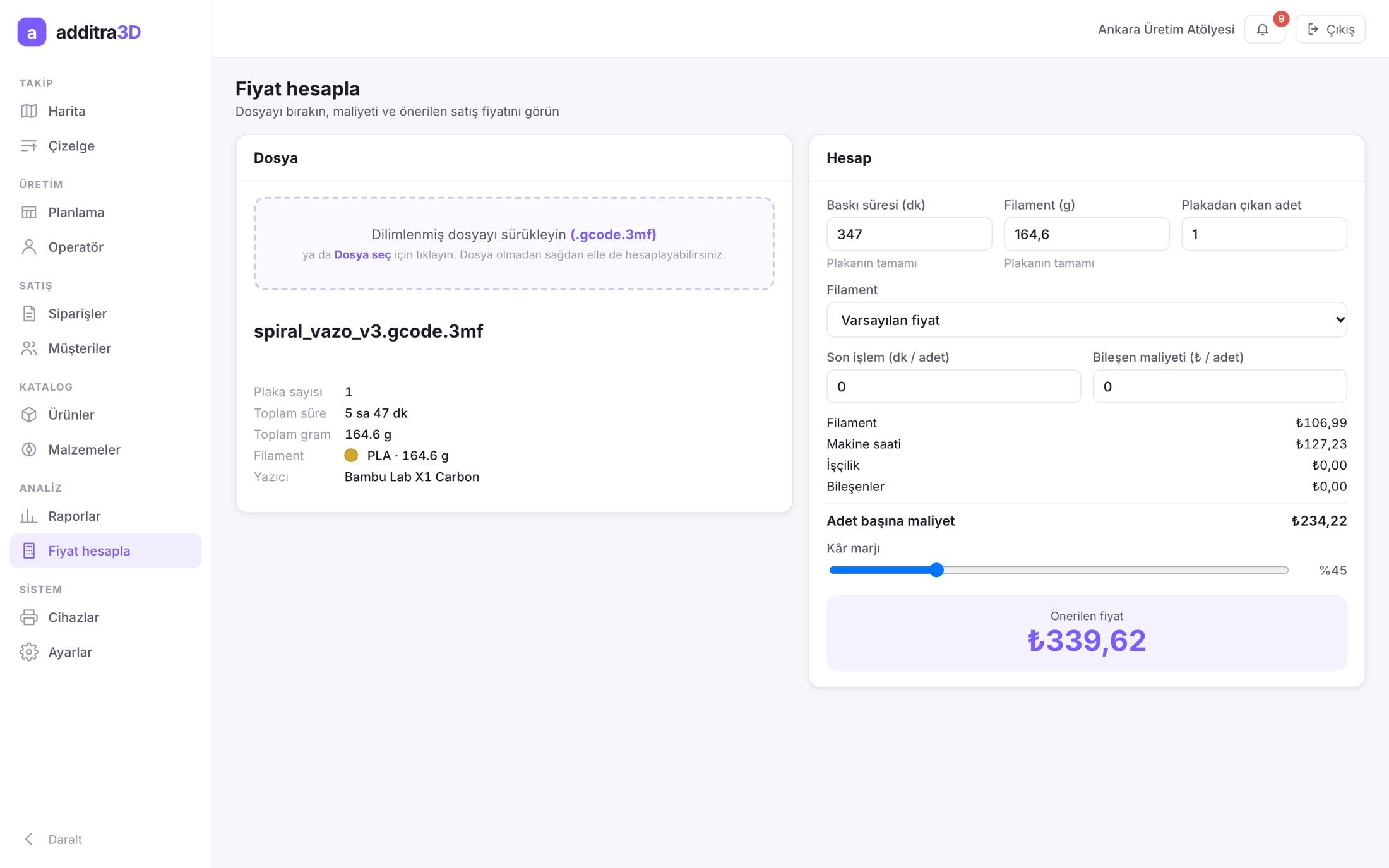Screen dimensions: 1389x868
Task: Click the Cihazlar printer icon
Action: coord(29,617)
